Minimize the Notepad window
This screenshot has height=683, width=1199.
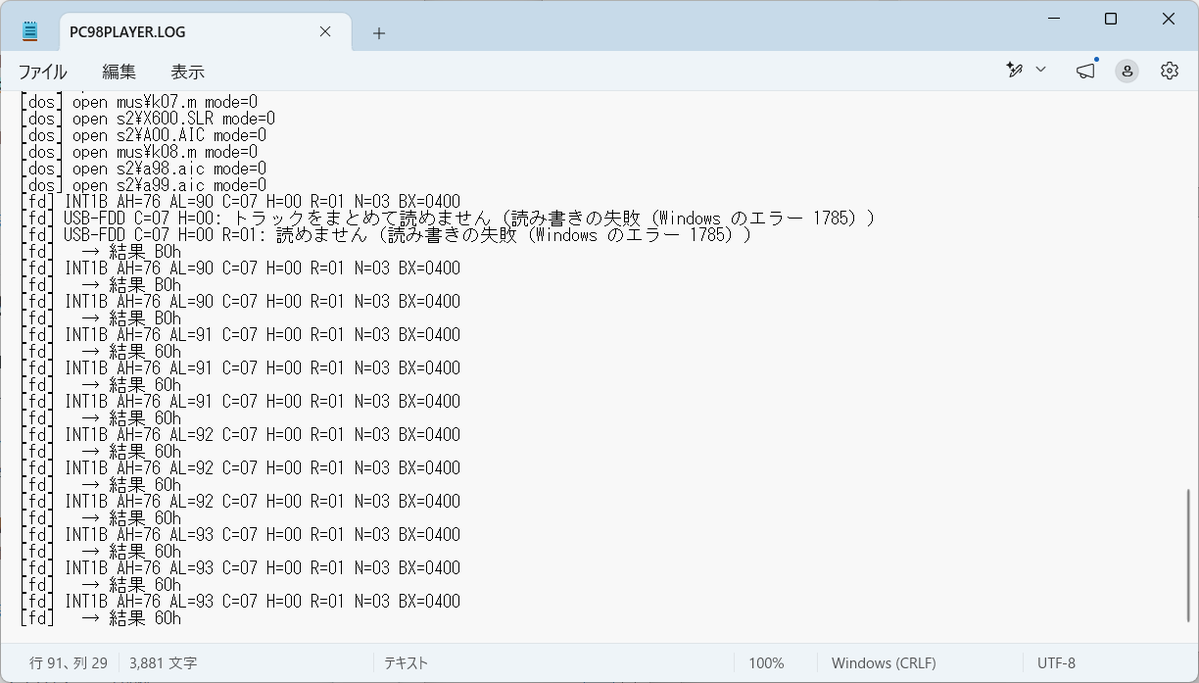(x=1054, y=19)
